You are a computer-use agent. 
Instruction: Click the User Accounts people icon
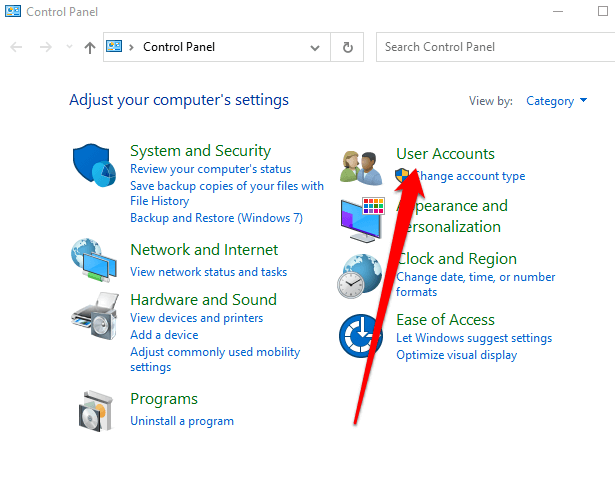click(x=361, y=167)
